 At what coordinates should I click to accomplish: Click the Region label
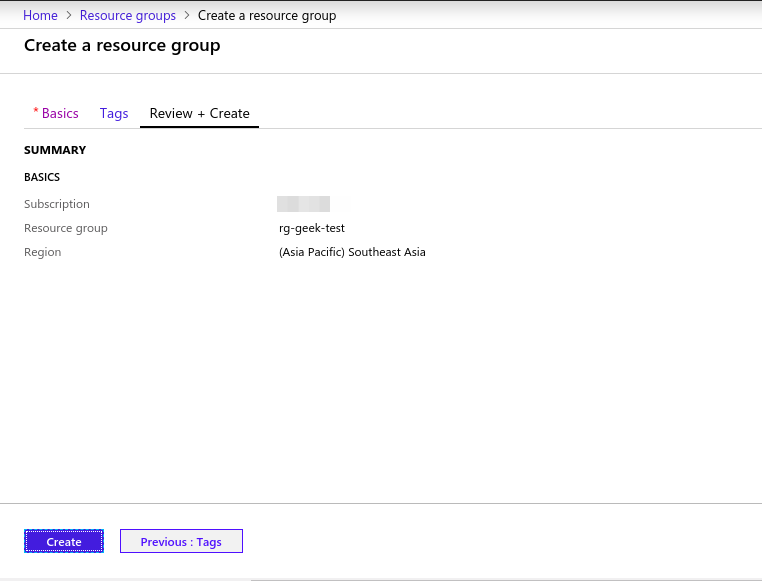[43, 252]
